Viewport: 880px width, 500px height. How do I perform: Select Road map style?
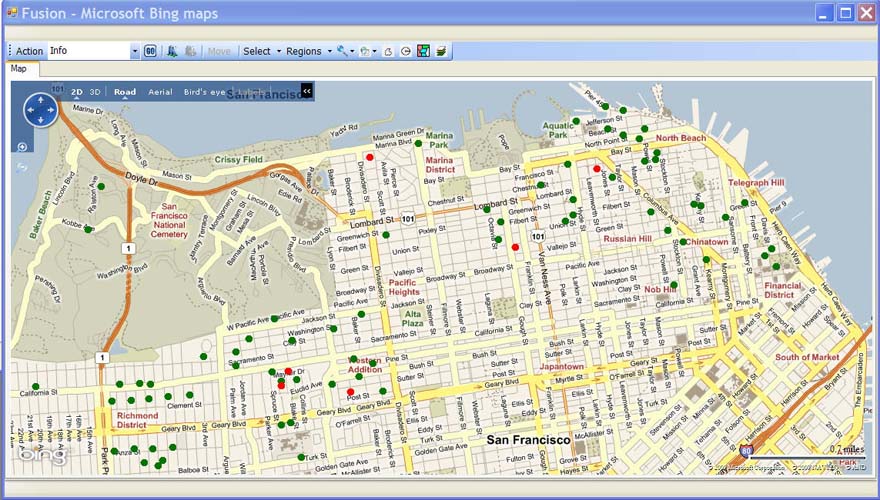click(125, 92)
